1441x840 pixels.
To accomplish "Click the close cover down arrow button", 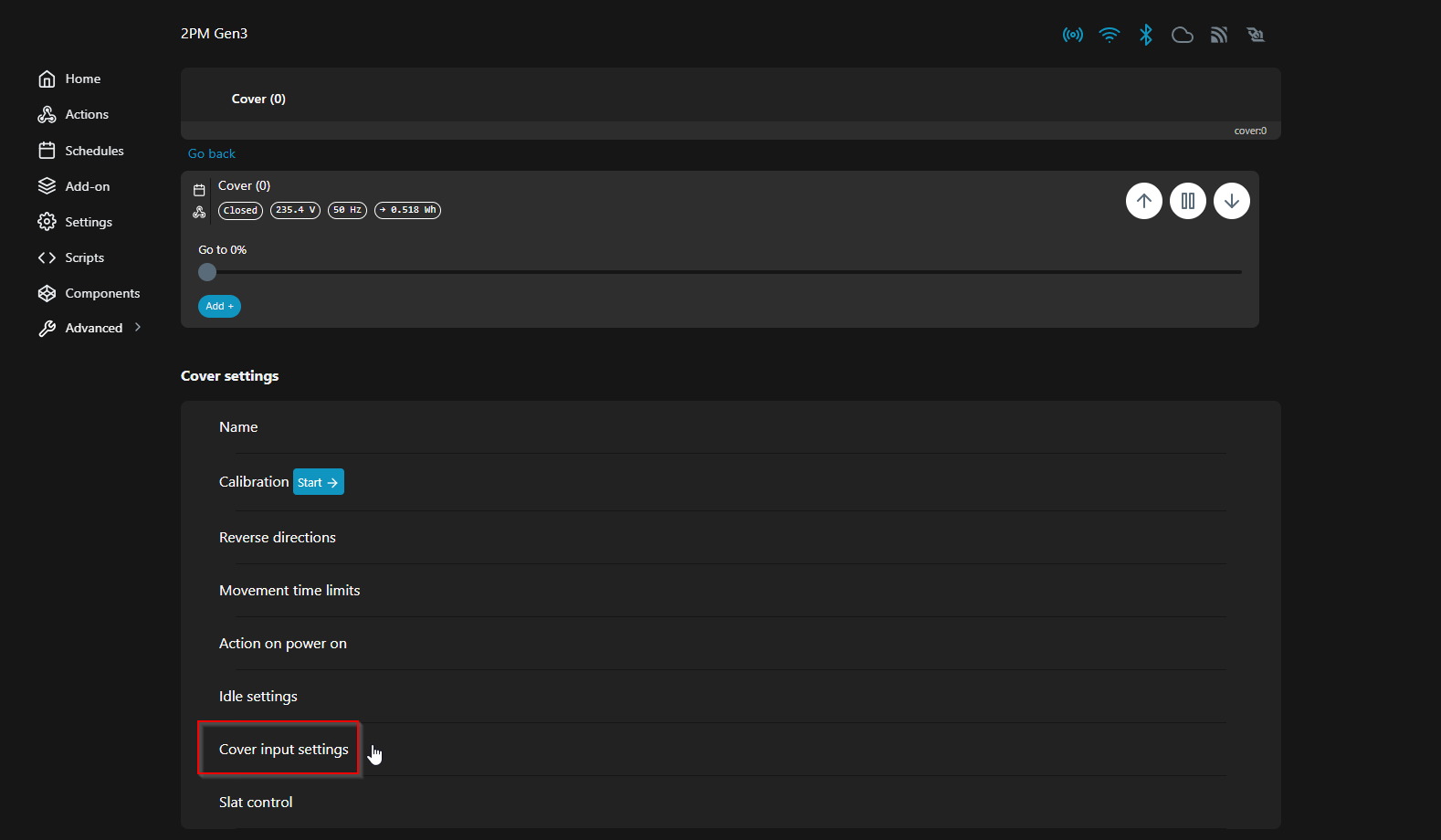I will pyautogui.click(x=1231, y=201).
